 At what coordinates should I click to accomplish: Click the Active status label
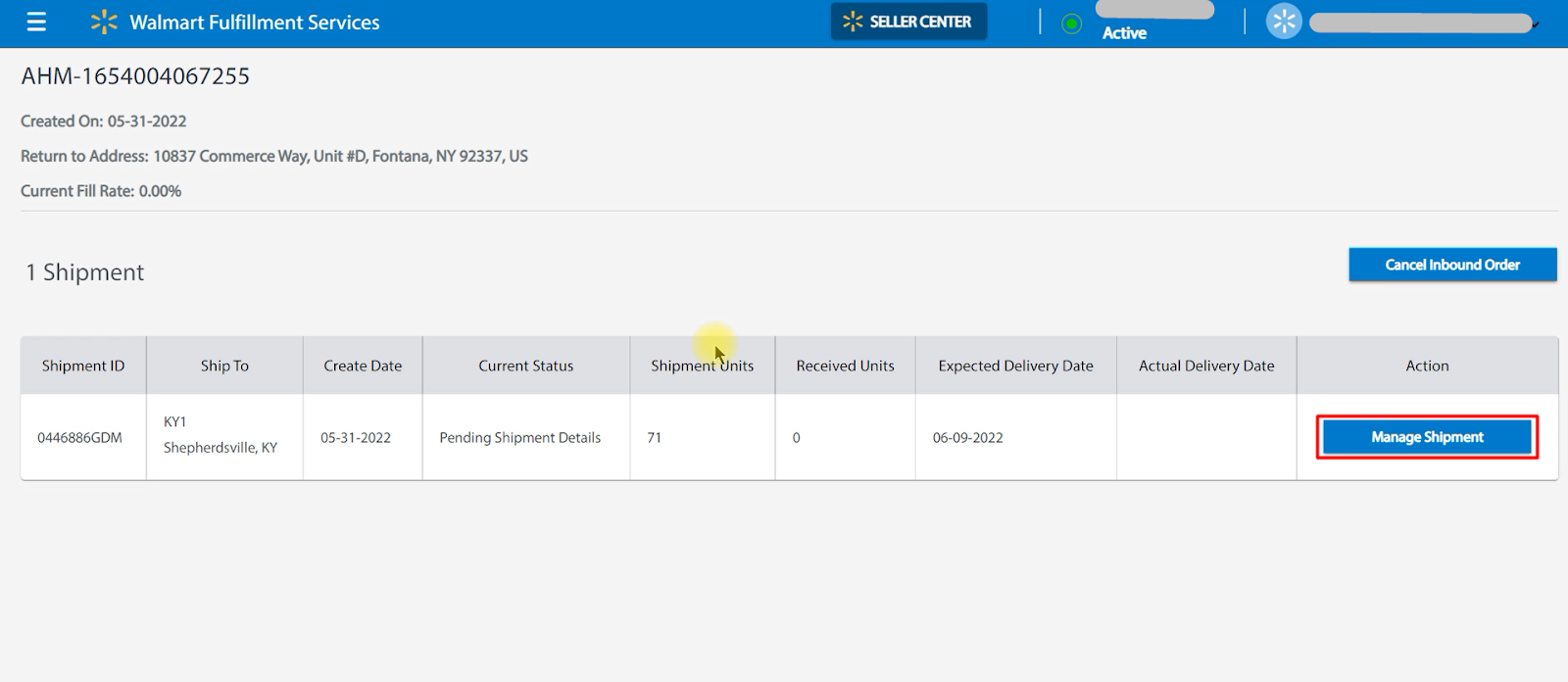point(1124,33)
